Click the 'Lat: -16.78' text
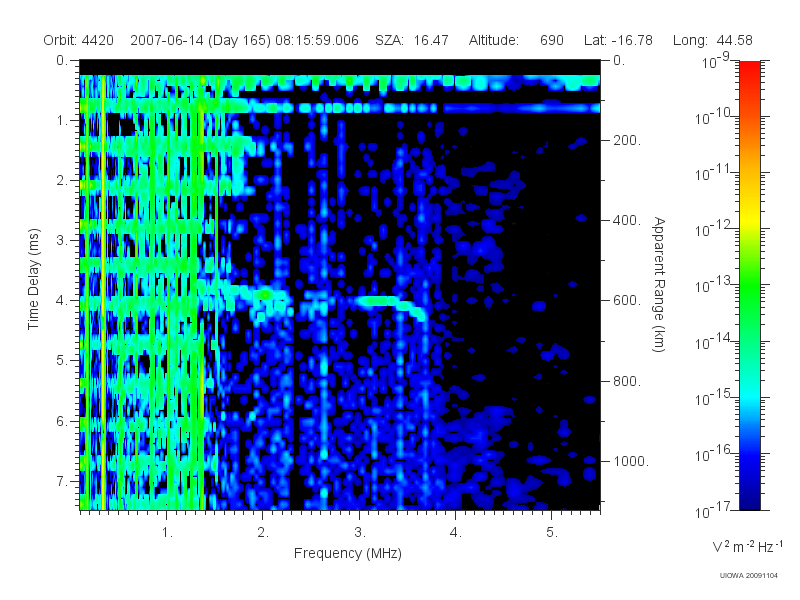Screen dimensions: 800x600 618,40
